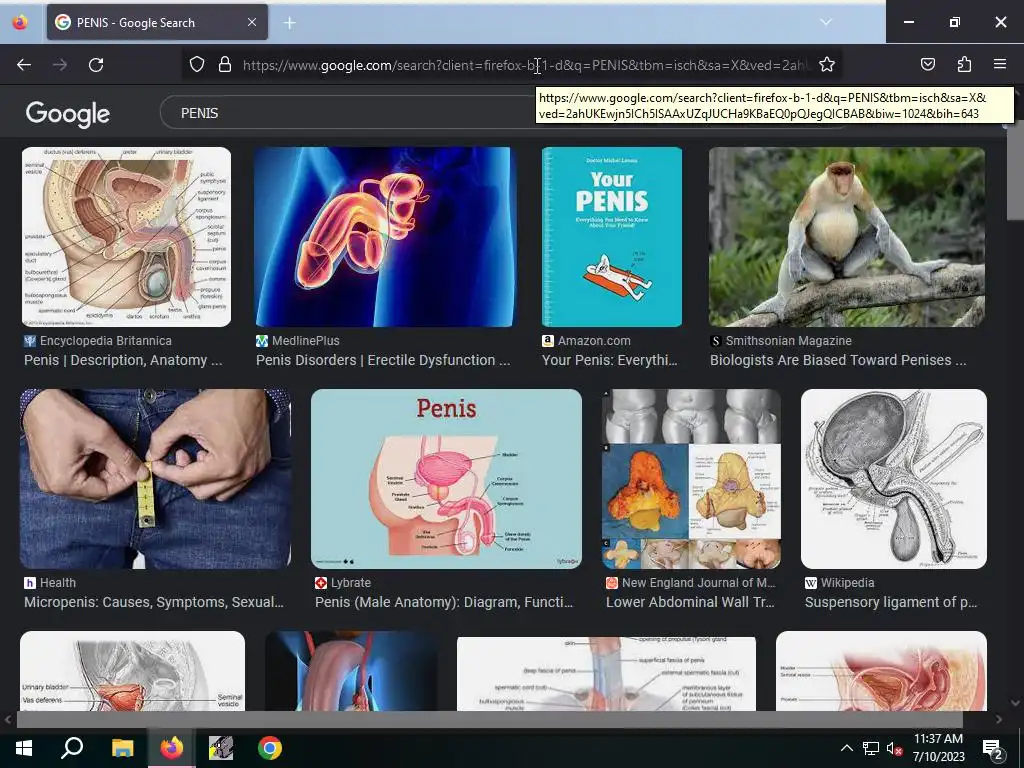1024x768 pixels.
Task: Click the Smithsonian Magazine source label
Action: point(789,341)
